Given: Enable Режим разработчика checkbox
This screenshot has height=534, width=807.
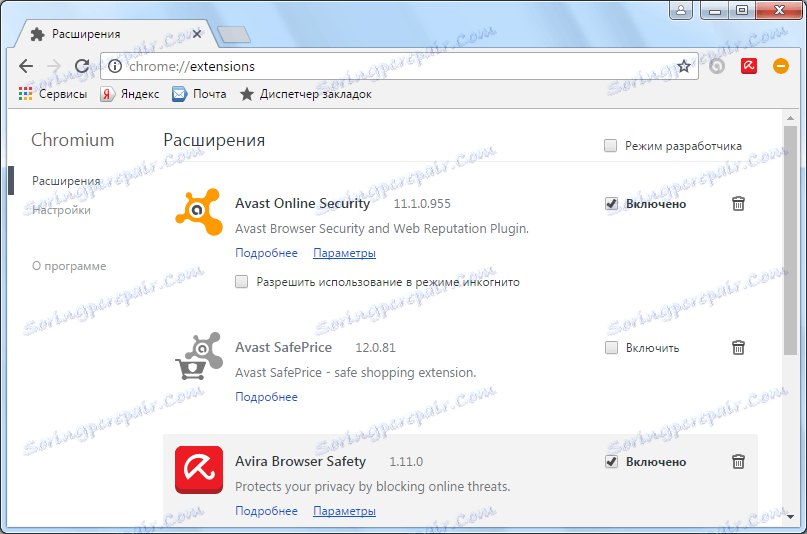Looking at the screenshot, I should [x=610, y=146].
